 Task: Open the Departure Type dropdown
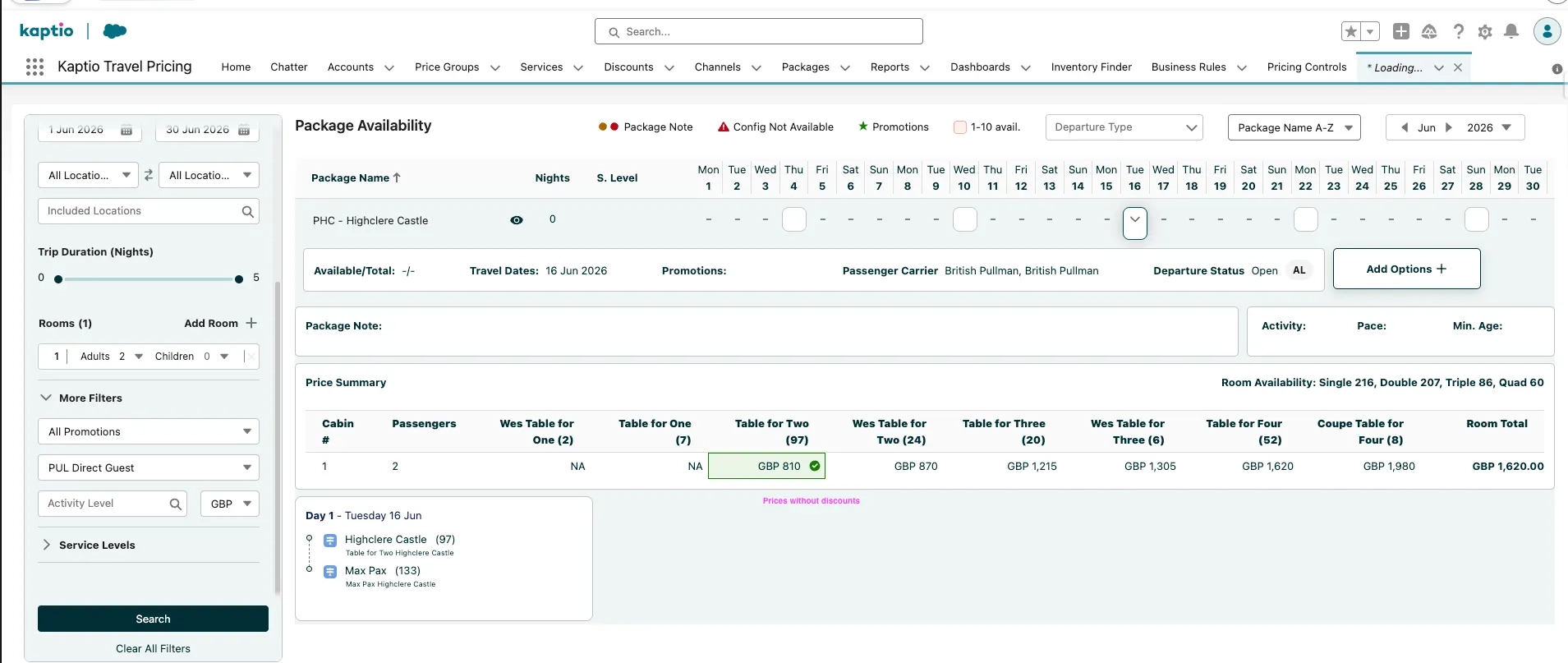pyautogui.click(x=1124, y=127)
